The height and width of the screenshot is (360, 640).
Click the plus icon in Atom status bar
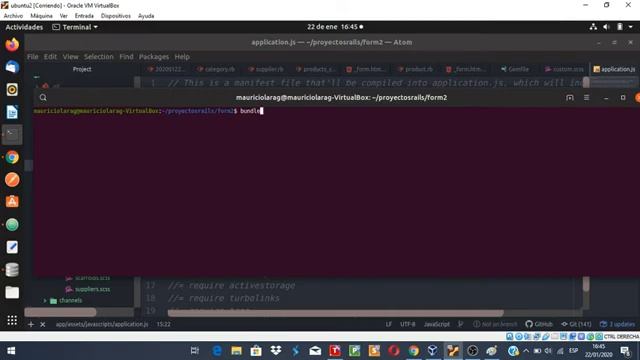31,324
